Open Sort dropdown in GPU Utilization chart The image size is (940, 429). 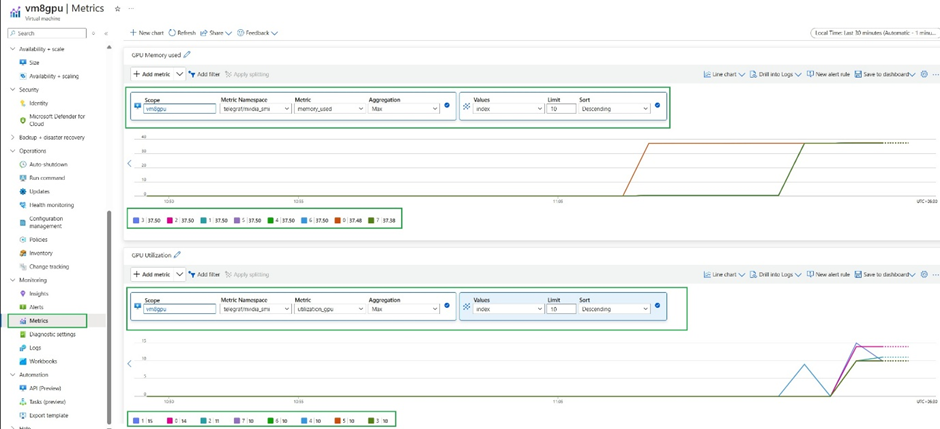pyautogui.click(x=614, y=309)
